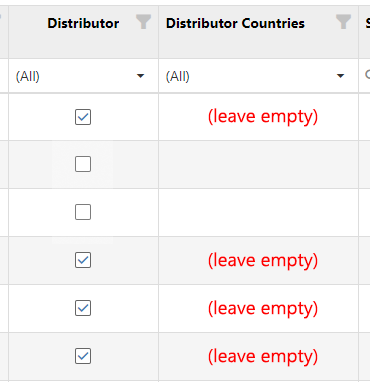Image resolution: width=370 pixels, height=382 pixels.
Task: Open the Distributor column filter funnel icon
Action: [144, 22]
